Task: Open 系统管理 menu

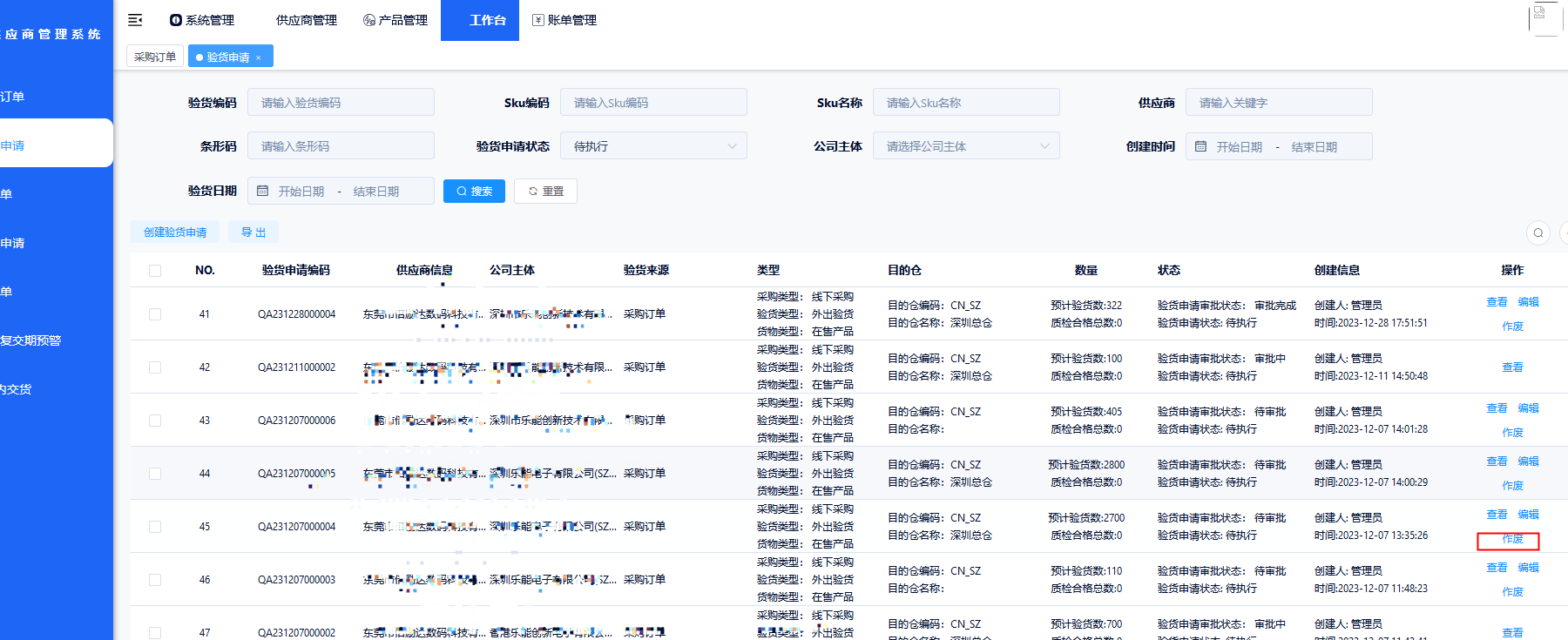Action: tap(202, 20)
